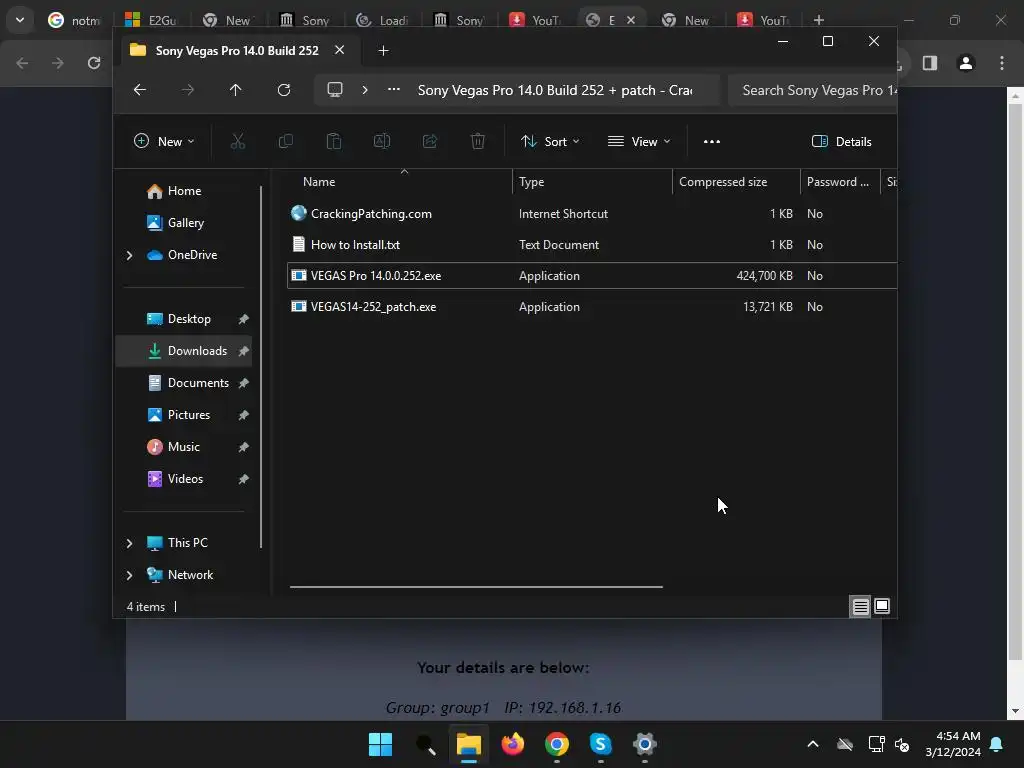Click File Explorer taskbar icon
1024x768 pixels.
(469, 744)
